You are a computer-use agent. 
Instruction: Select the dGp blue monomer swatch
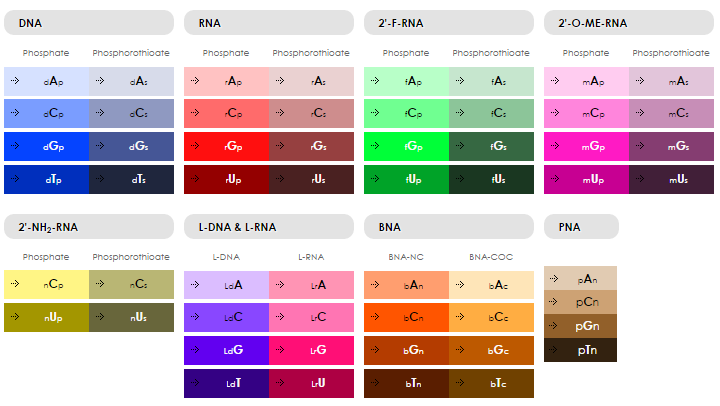pyautogui.click(x=46, y=147)
